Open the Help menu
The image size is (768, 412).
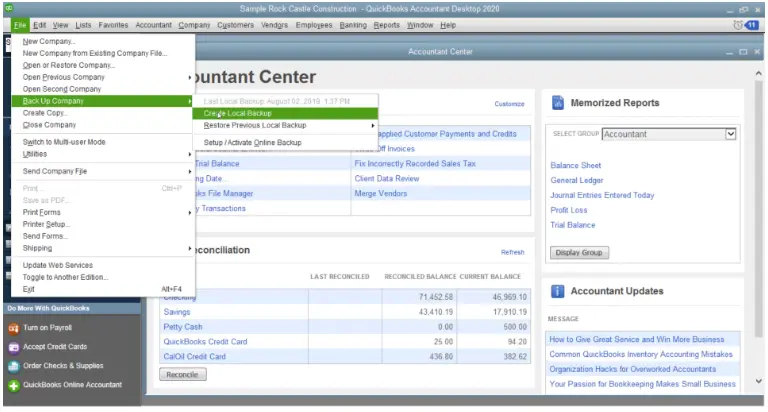[448, 25]
